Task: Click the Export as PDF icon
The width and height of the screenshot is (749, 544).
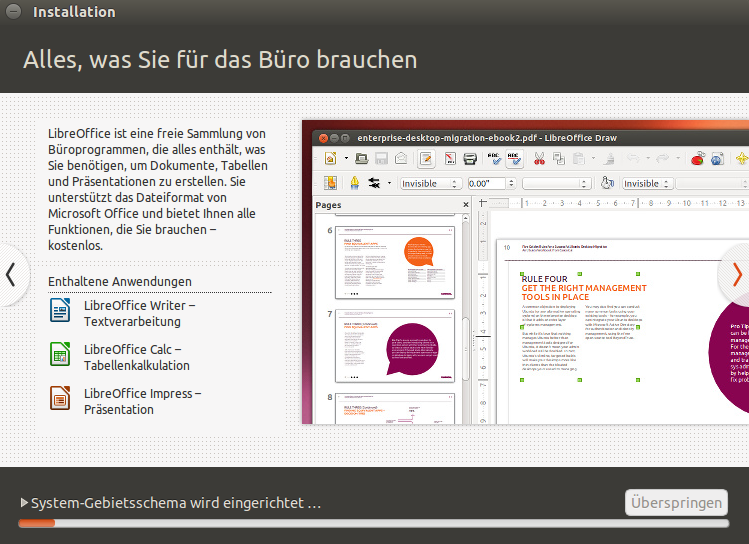Action: click(450, 159)
